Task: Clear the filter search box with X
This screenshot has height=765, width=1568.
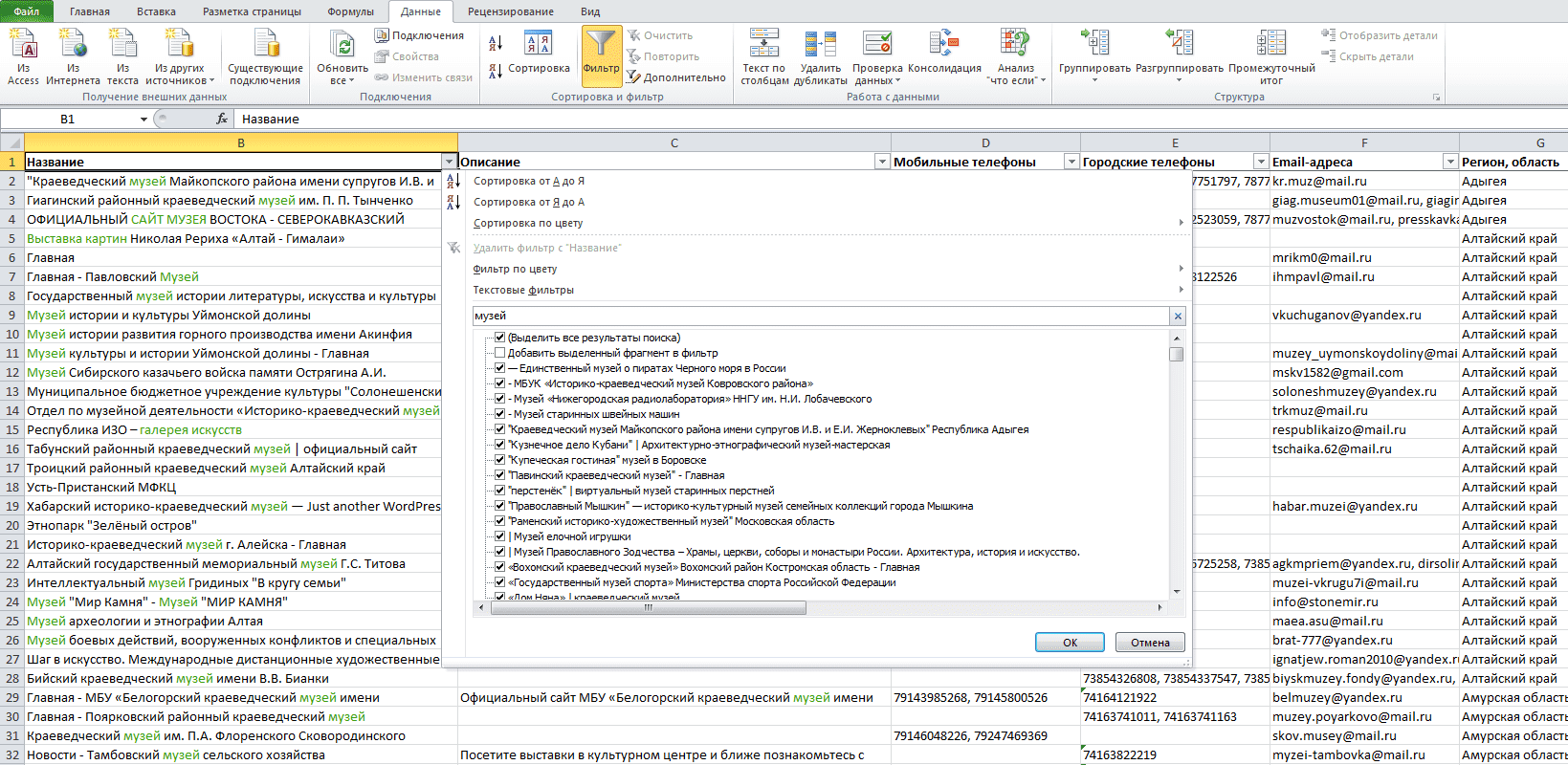Action: tap(1179, 316)
